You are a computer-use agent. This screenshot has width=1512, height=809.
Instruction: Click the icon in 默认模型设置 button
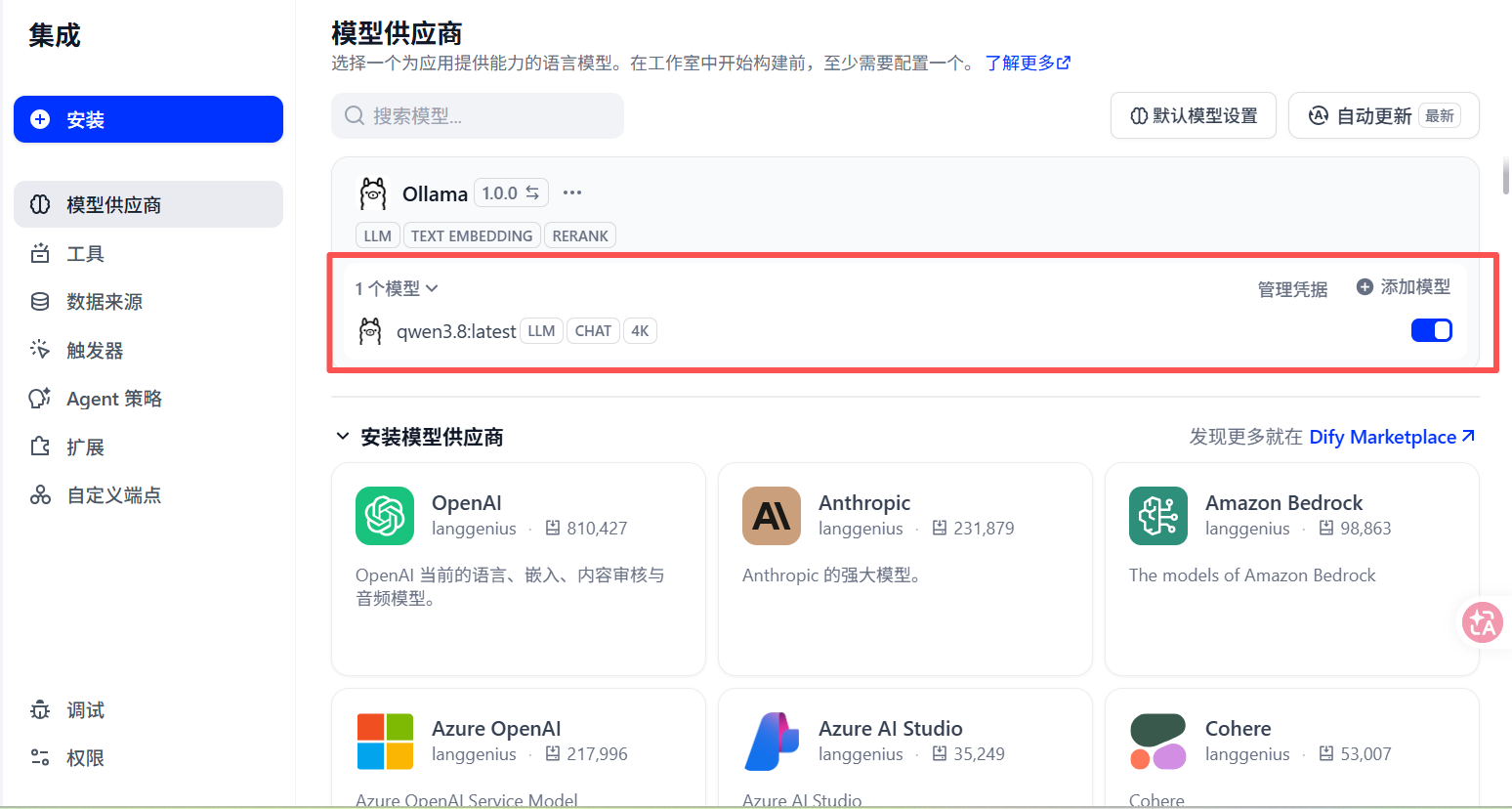coord(1139,115)
